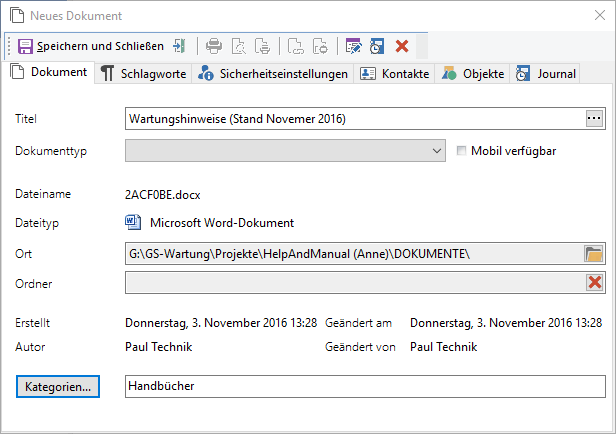This screenshot has height=434, width=616.
Task: Click the document with gear icon
Action: [x=320, y=46]
